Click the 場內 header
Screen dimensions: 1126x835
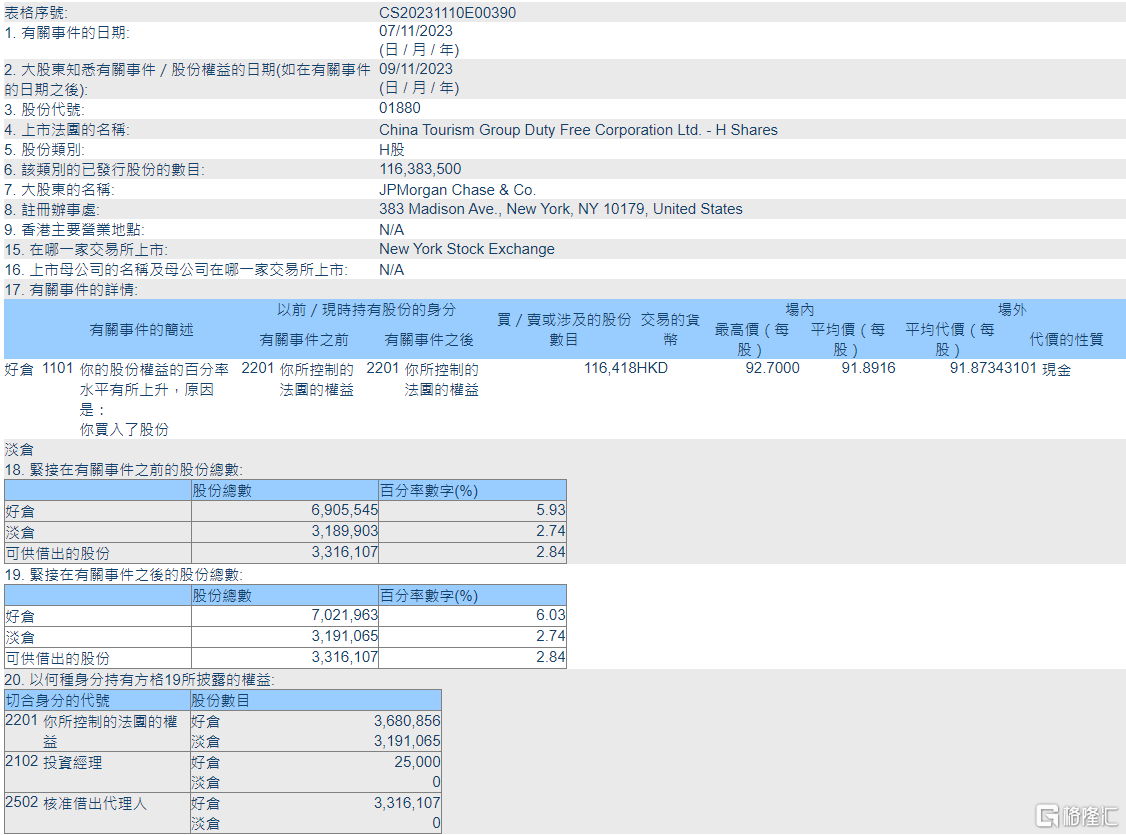click(x=799, y=309)
